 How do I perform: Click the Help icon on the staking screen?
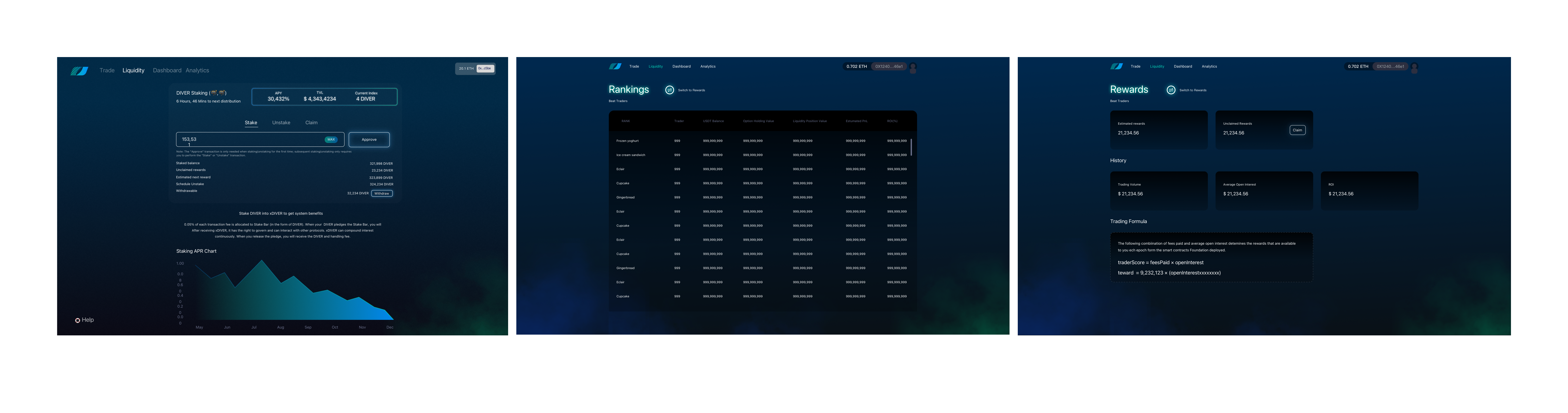click(77, 320)
